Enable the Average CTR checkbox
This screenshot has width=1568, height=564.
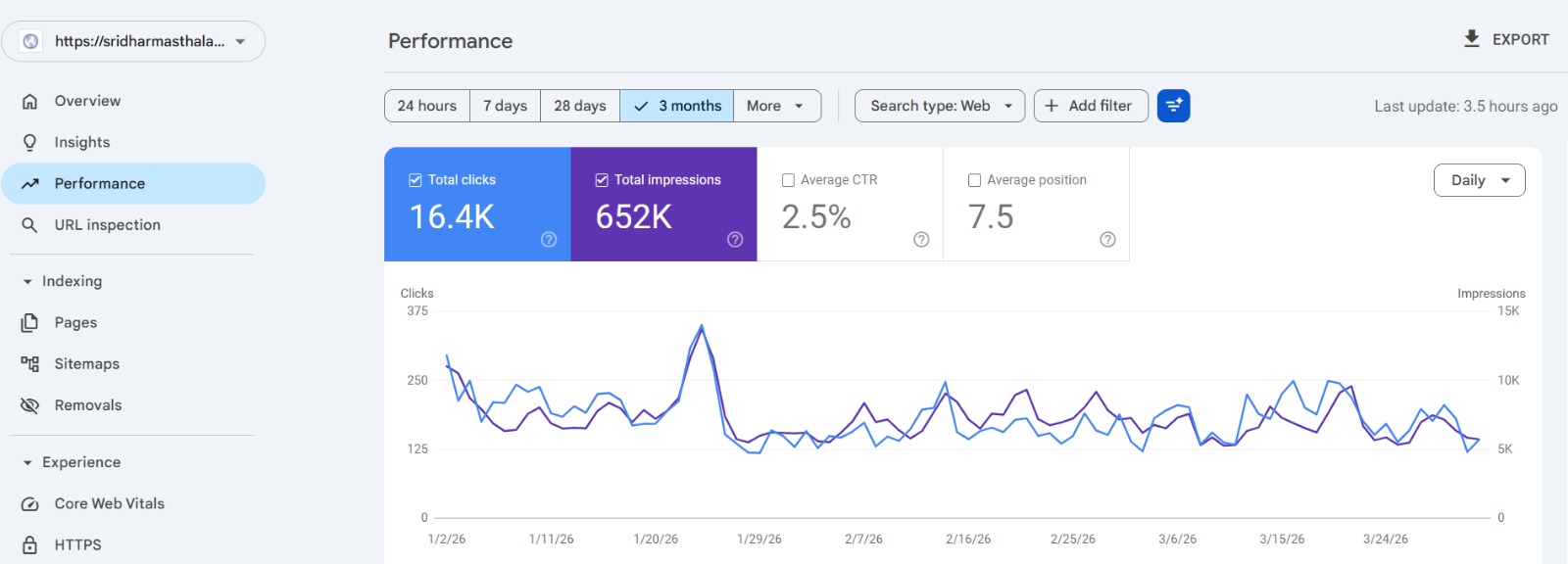[x=788, y=180]
